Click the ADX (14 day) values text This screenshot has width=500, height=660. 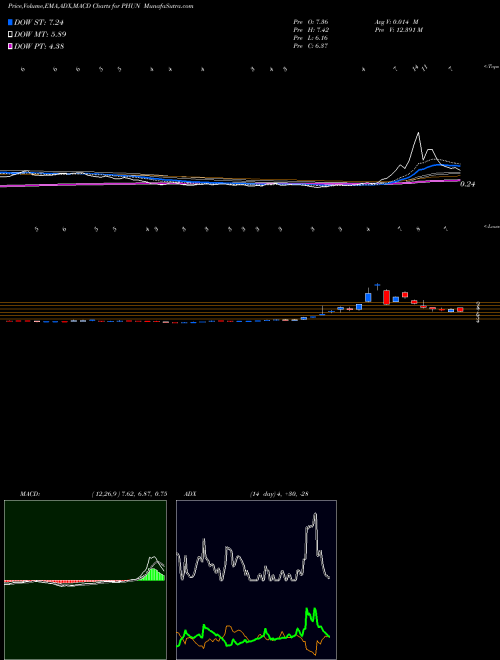click(x=279, y=493)
